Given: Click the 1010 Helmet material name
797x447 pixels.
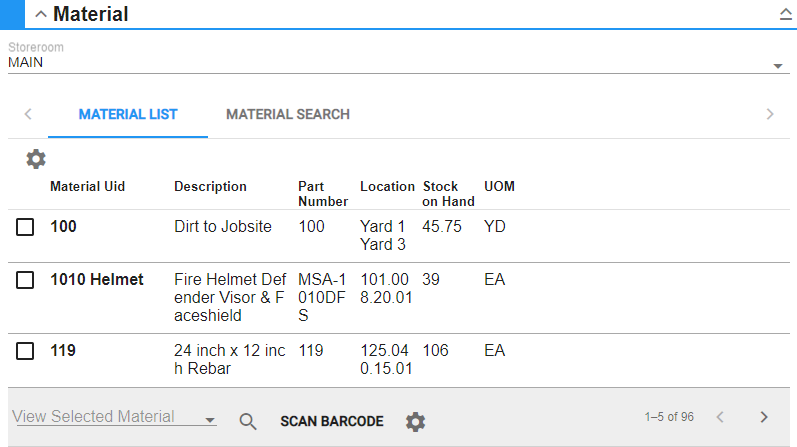Looking at the screenshot, I should pos(97,280).
